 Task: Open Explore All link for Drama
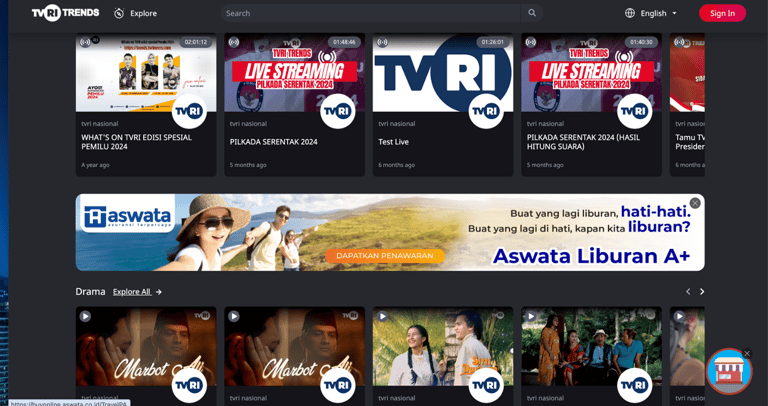[132, 292]
